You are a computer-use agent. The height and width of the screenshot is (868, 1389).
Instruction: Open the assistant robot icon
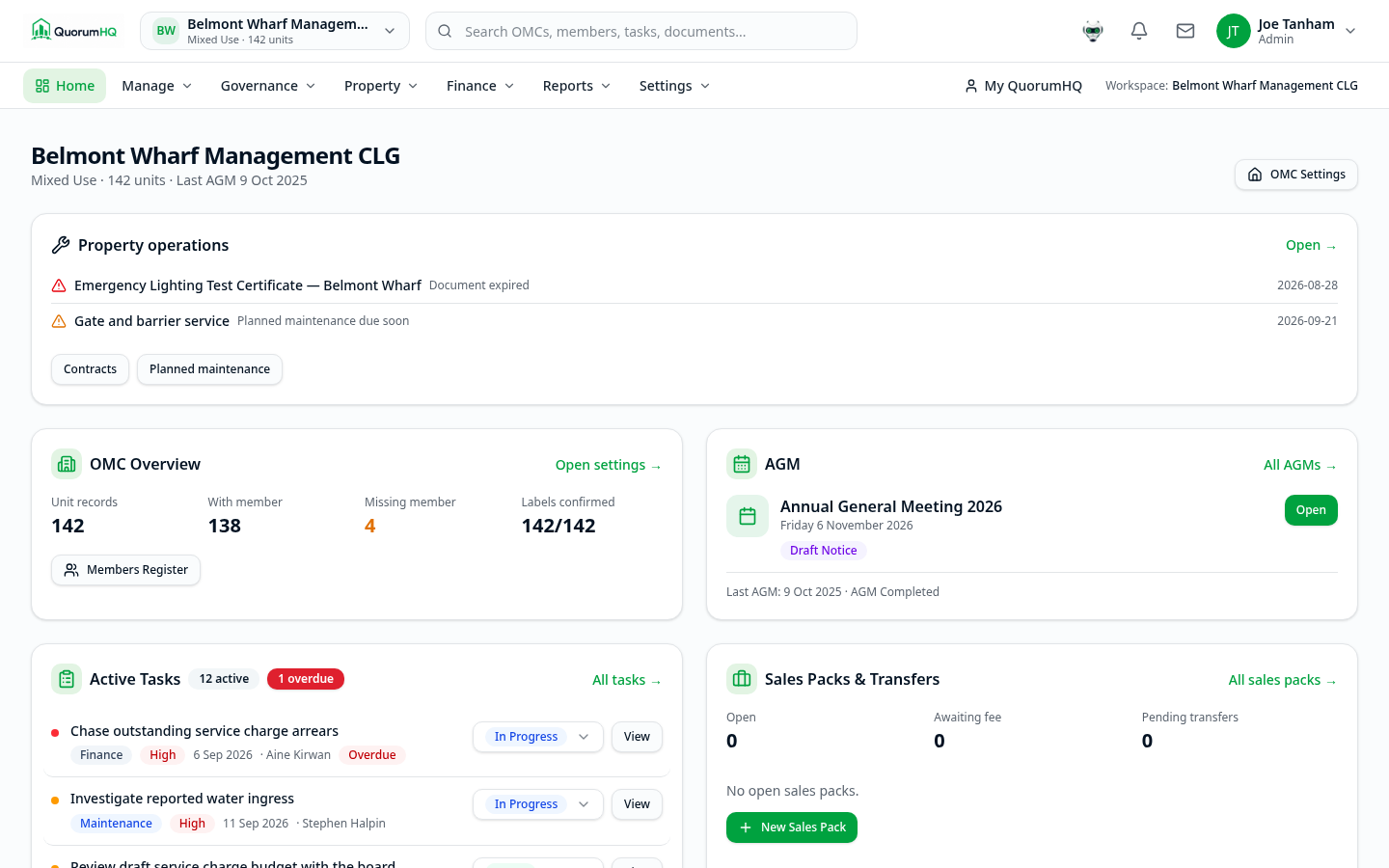1093,31
